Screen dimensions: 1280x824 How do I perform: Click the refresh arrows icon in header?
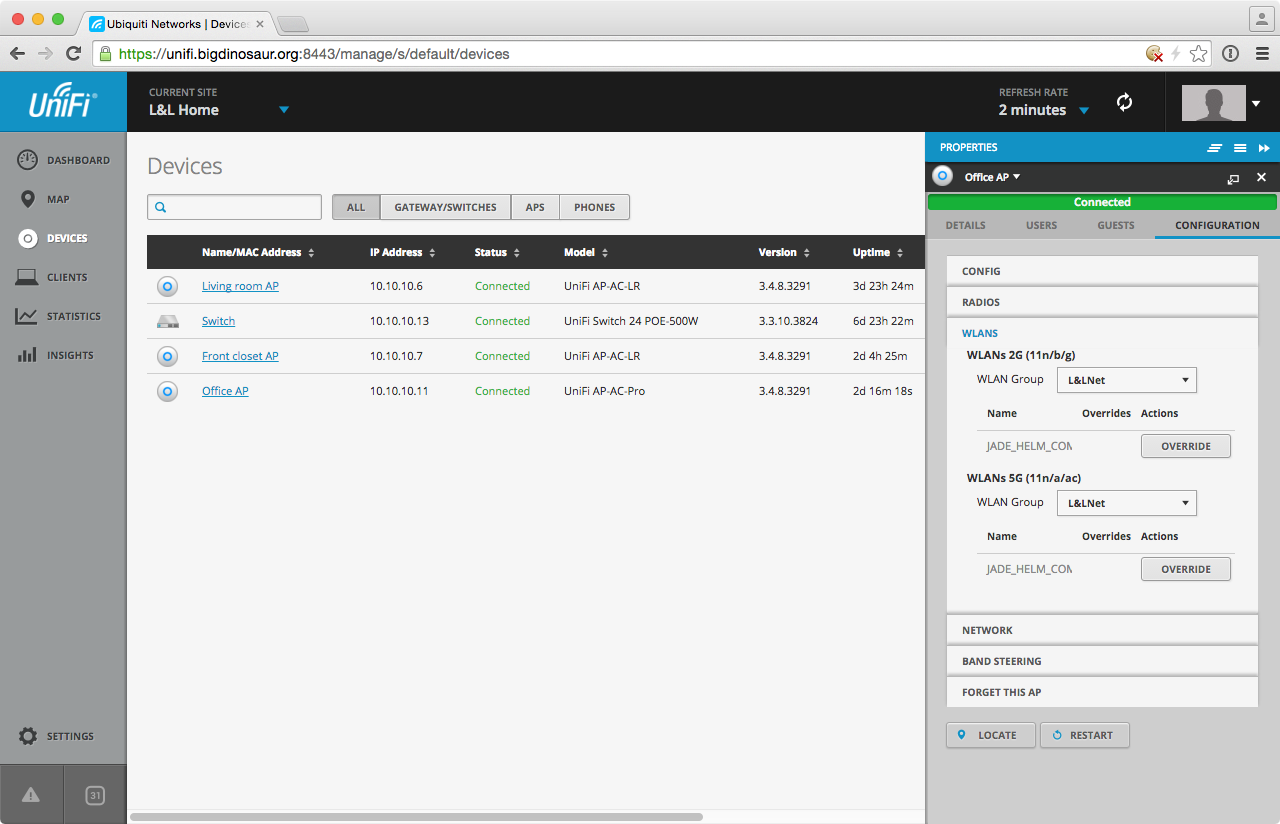click(1124, 102)
